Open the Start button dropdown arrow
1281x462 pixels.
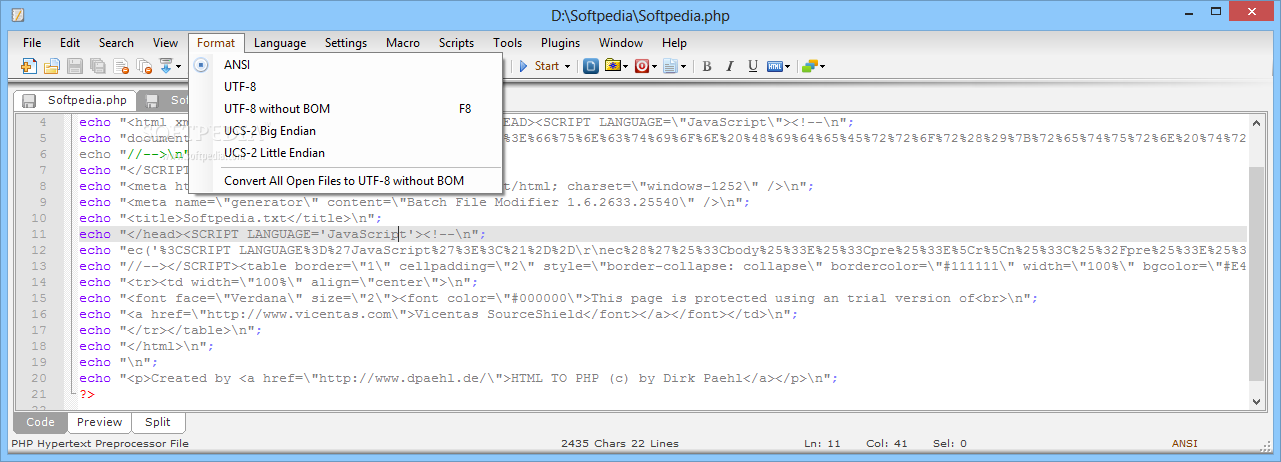(x=568, y=67)
